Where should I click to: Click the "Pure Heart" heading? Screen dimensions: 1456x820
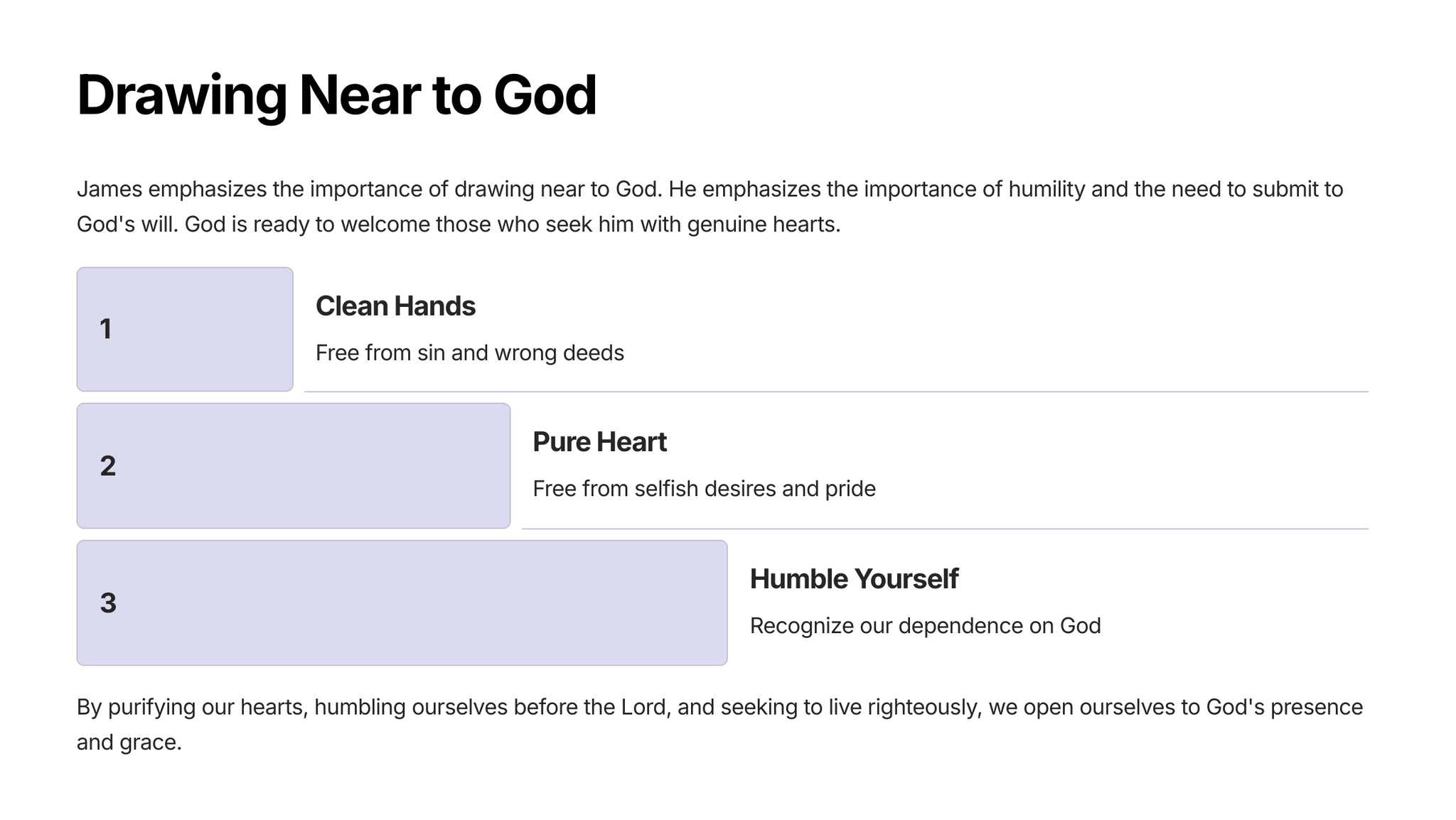(599, 442)
